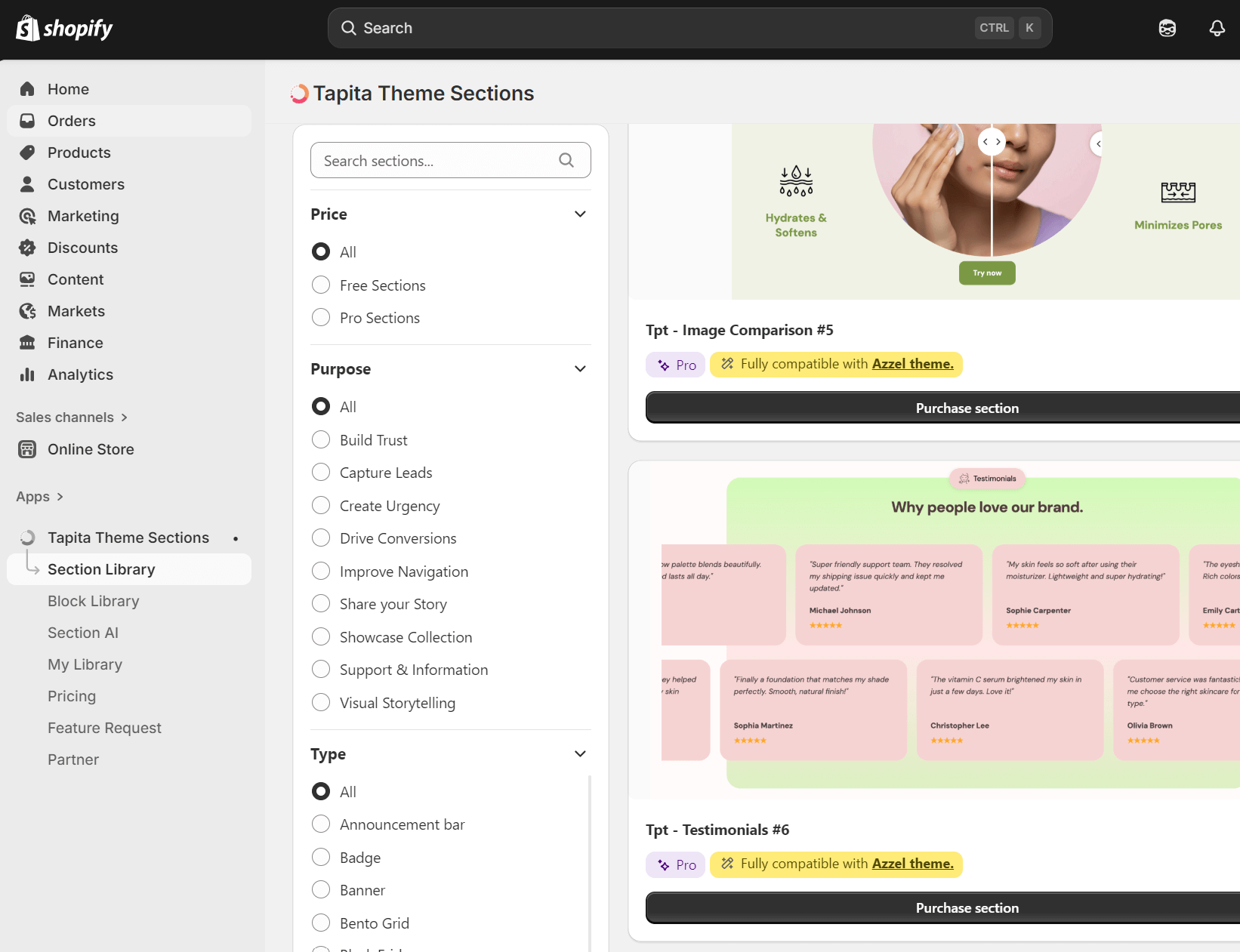
Task: Open the Tapita Theme Sections app
Action: click(x=128, y=537)
